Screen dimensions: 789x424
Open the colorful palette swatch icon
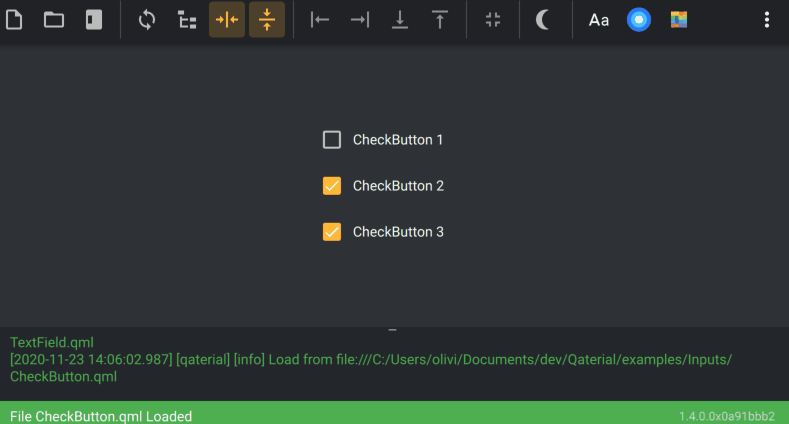[679, 20]
